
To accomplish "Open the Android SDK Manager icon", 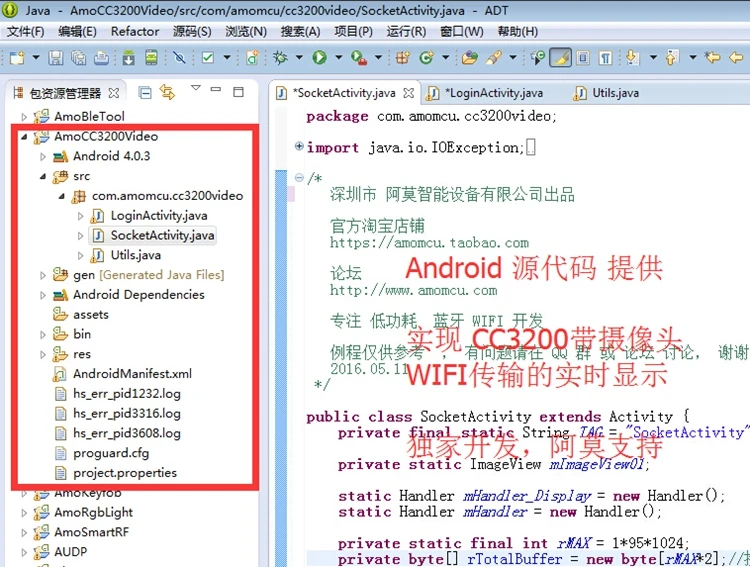I will coord(128,58).
